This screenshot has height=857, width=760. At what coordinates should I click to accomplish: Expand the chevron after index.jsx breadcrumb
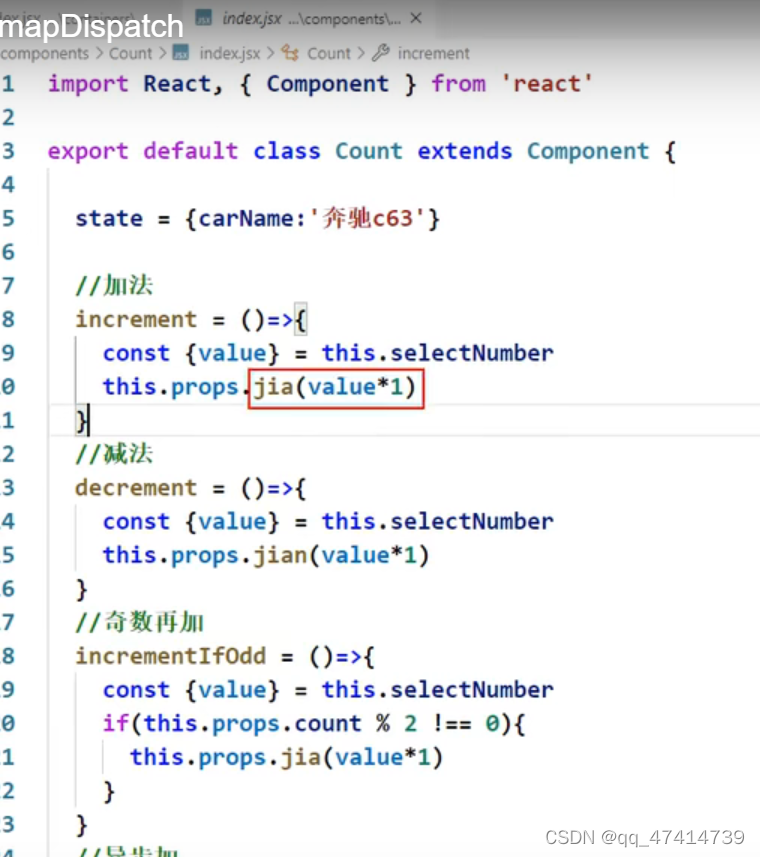[270, 54]
